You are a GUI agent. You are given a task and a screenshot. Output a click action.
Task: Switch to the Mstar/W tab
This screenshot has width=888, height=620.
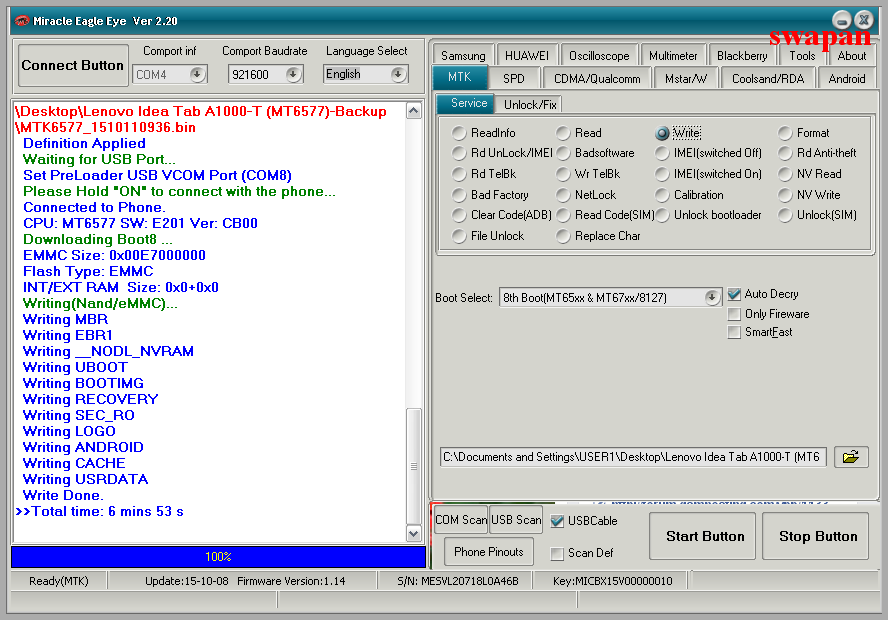[686, 79]
